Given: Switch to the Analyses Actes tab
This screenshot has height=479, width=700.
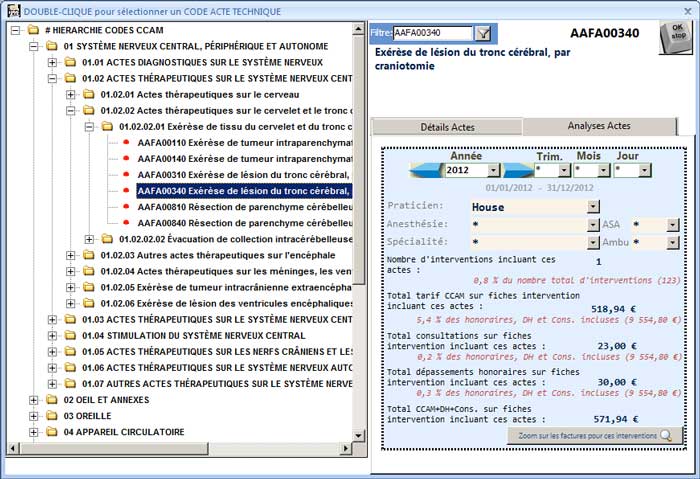Looking at the screenshot, I should (599, 126).
